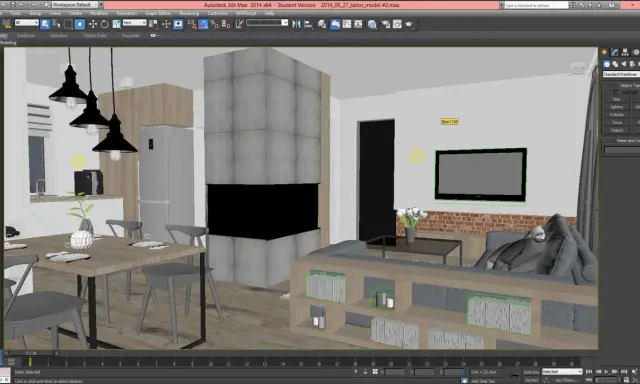The height and width of the screenshot is (384, 640).
Task: Select the Lights create category
Action: pyautogui.click(x=624, y=64)
